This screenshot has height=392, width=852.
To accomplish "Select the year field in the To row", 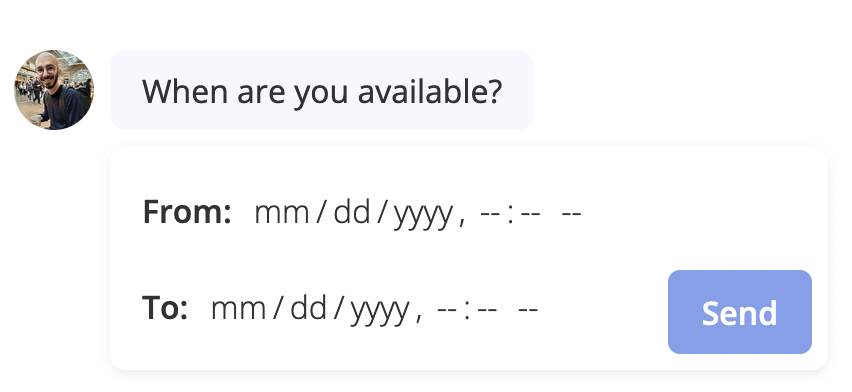I will point(380,309).
